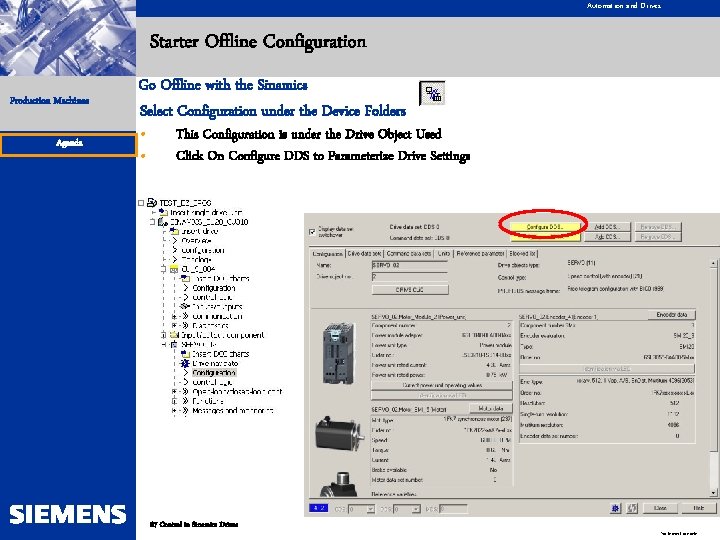Click the Insert DCC charts icon below the control unit
This screenshot has width=720, height=540.
tap(185, 278)
